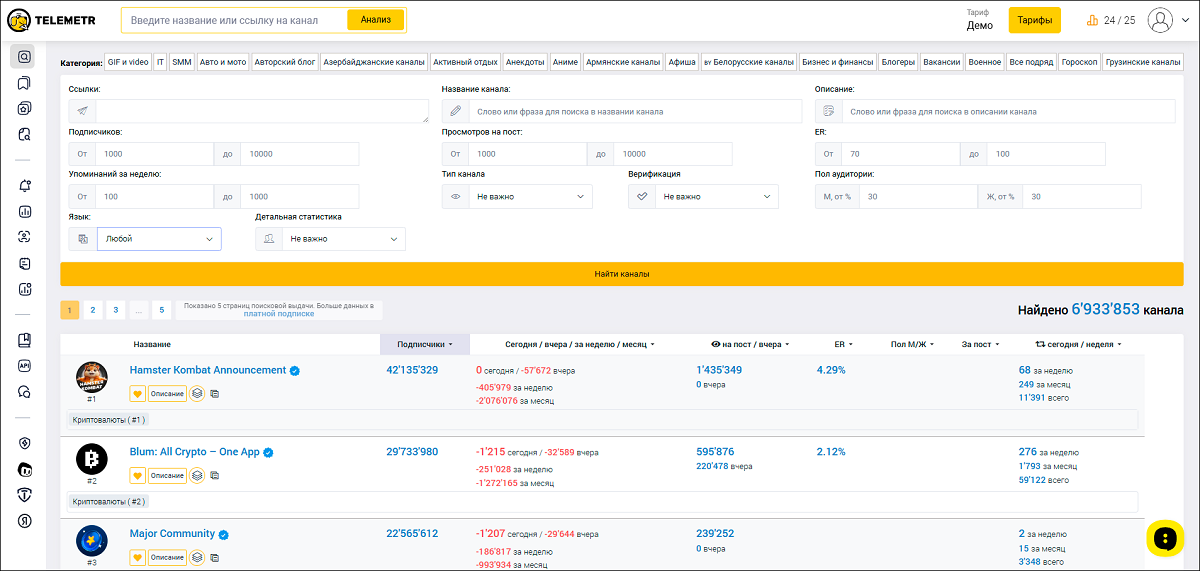
Task: Click the chat search icon in the sidebar
Action: [24, 392]
